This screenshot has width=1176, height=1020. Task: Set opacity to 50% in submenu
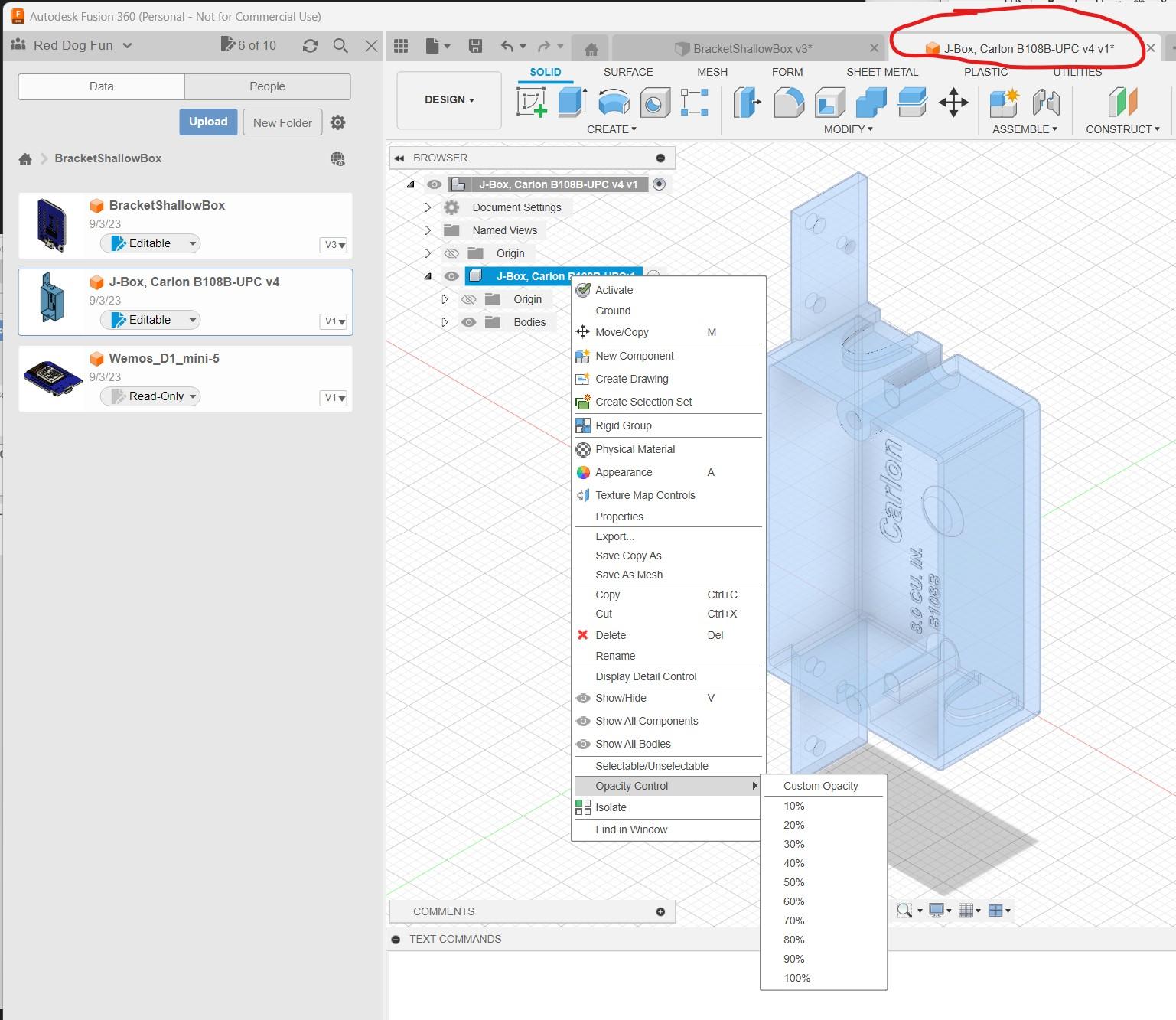click(823, 882)
